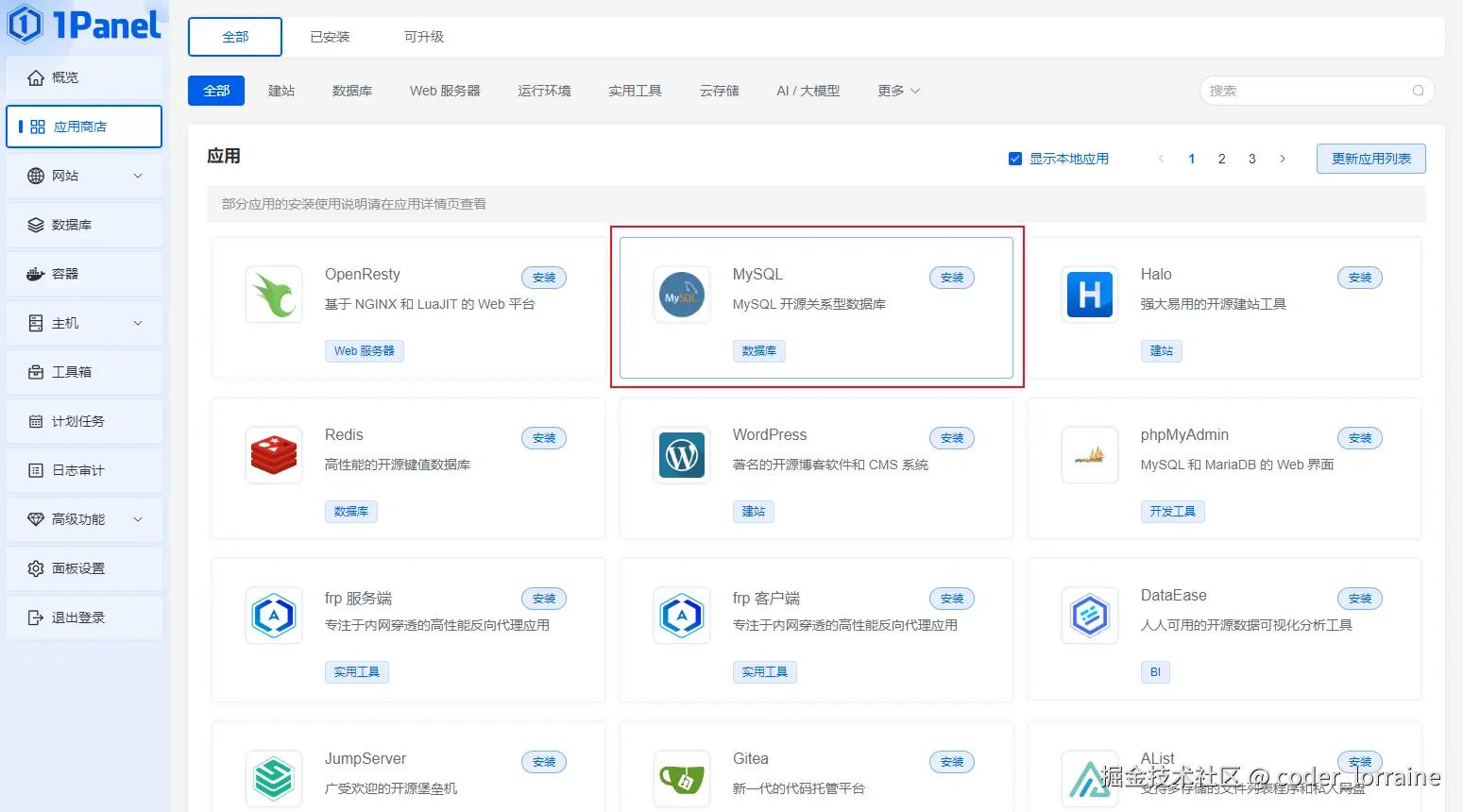Open the 概览 home icon

click(x=36, y=77)
